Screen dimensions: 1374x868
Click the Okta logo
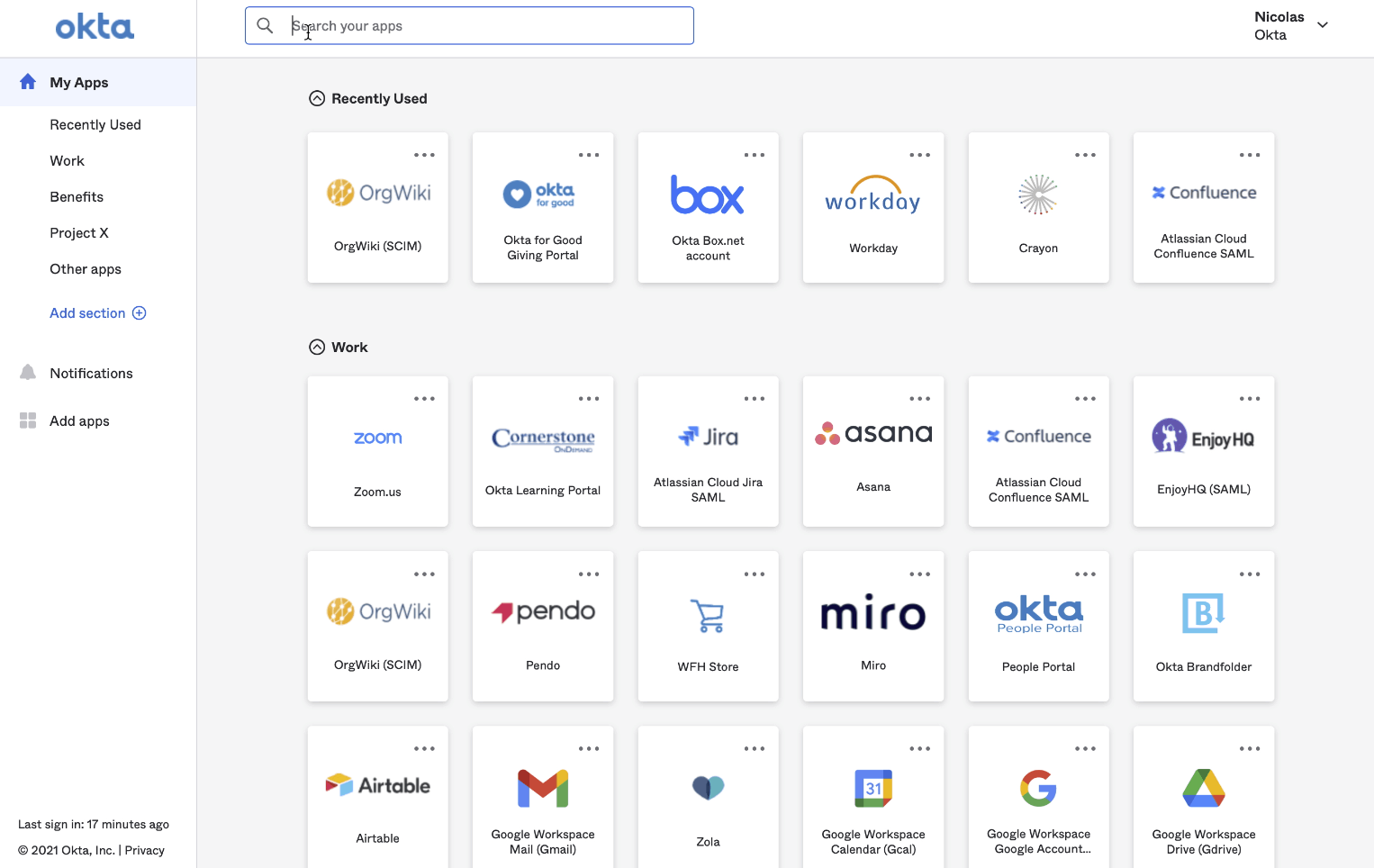click(95, 27)
